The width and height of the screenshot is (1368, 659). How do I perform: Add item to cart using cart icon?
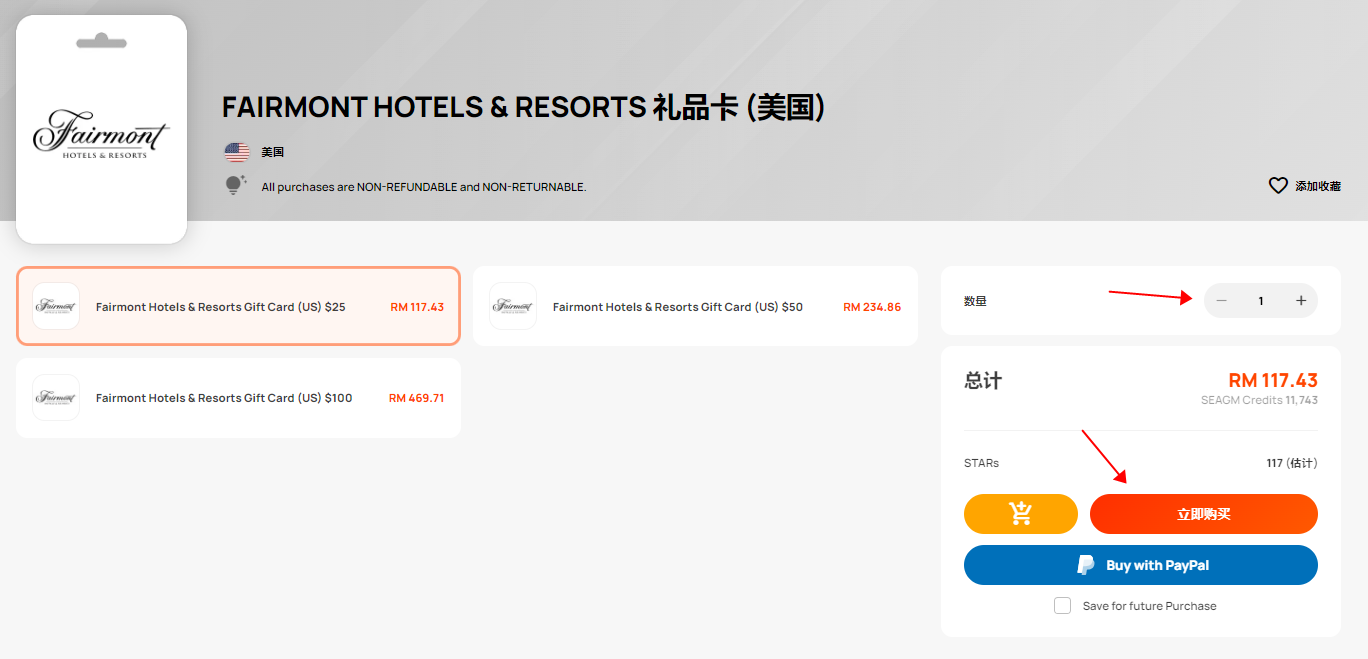click(x=1021, y=514)
